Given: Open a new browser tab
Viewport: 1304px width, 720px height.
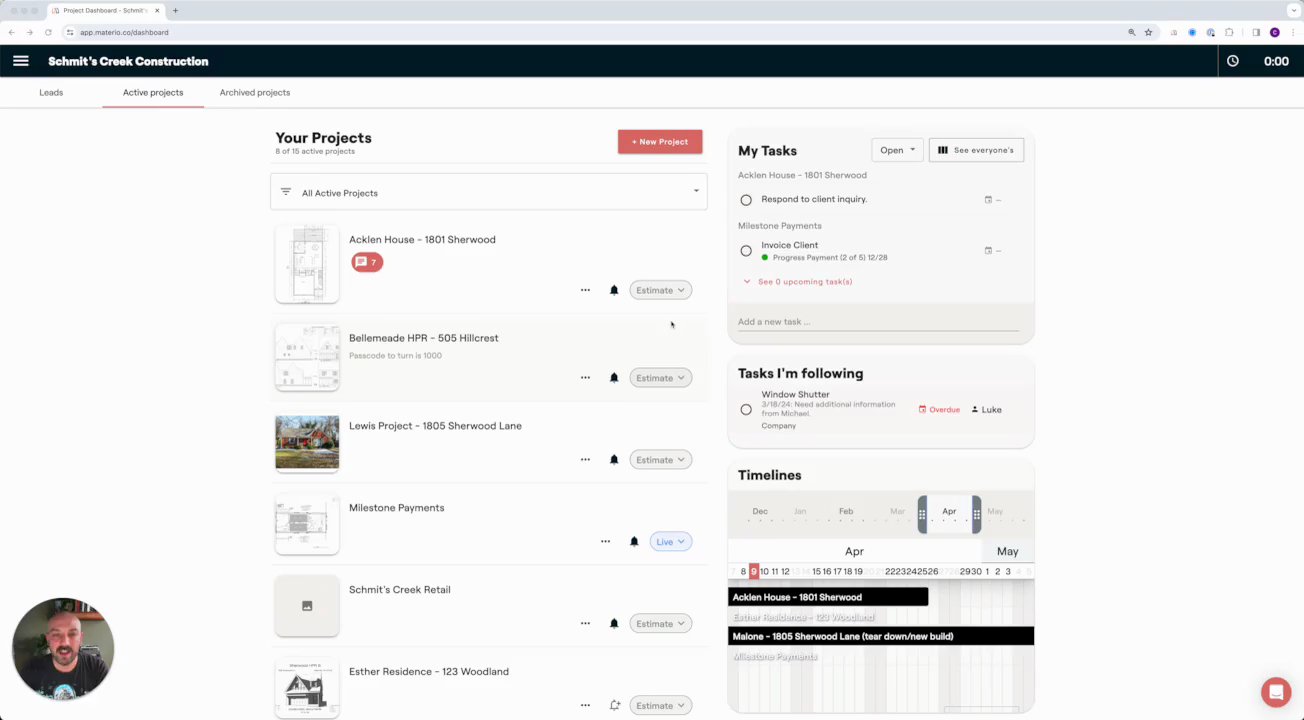Looking at the screenshot, I should [175, 10].
